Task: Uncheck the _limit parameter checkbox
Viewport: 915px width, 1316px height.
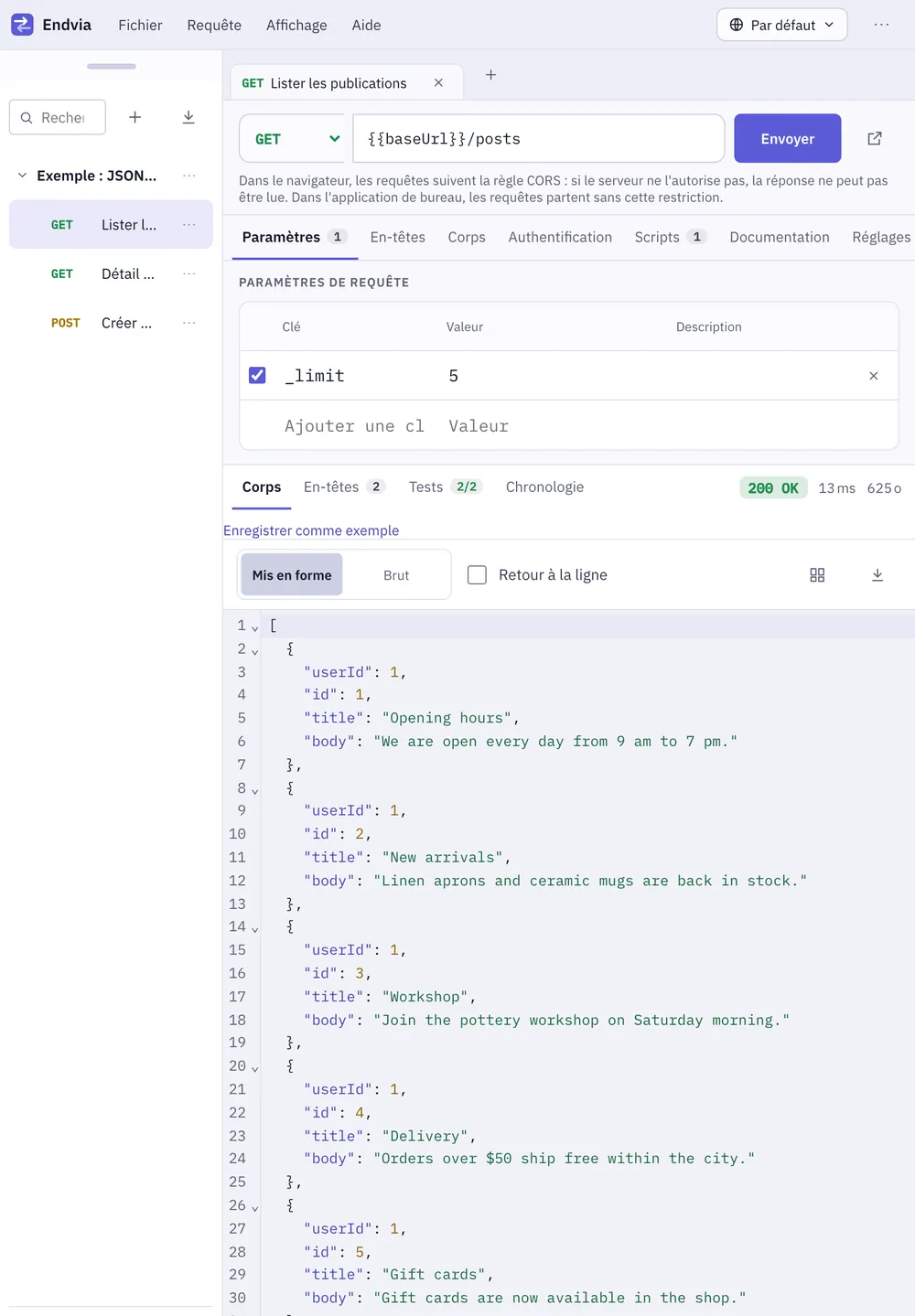Action: click(x=257, y=375)
